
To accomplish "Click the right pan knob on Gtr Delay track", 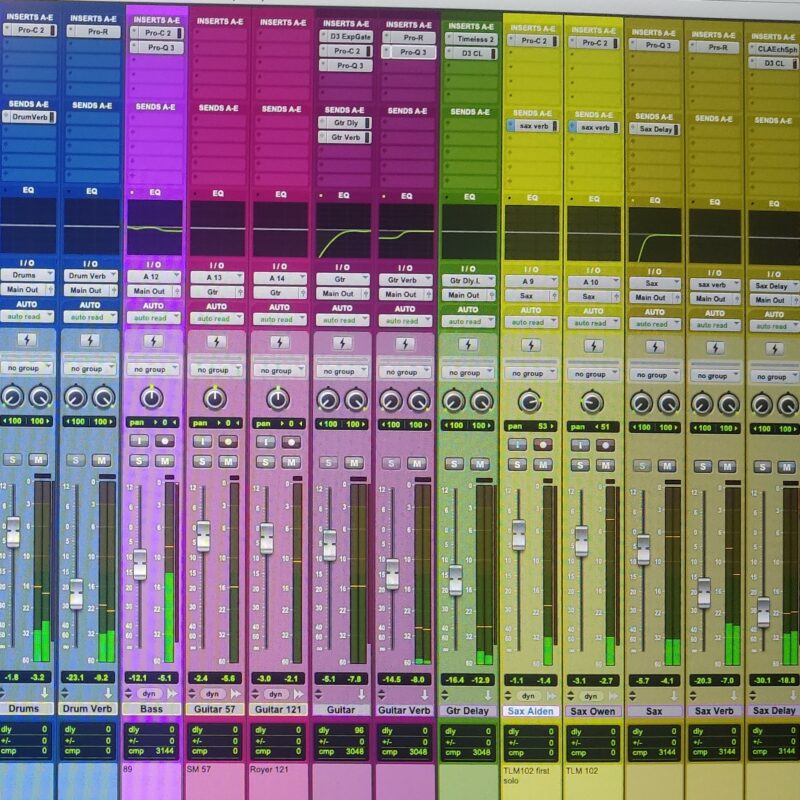I will [x=481, y=402].
